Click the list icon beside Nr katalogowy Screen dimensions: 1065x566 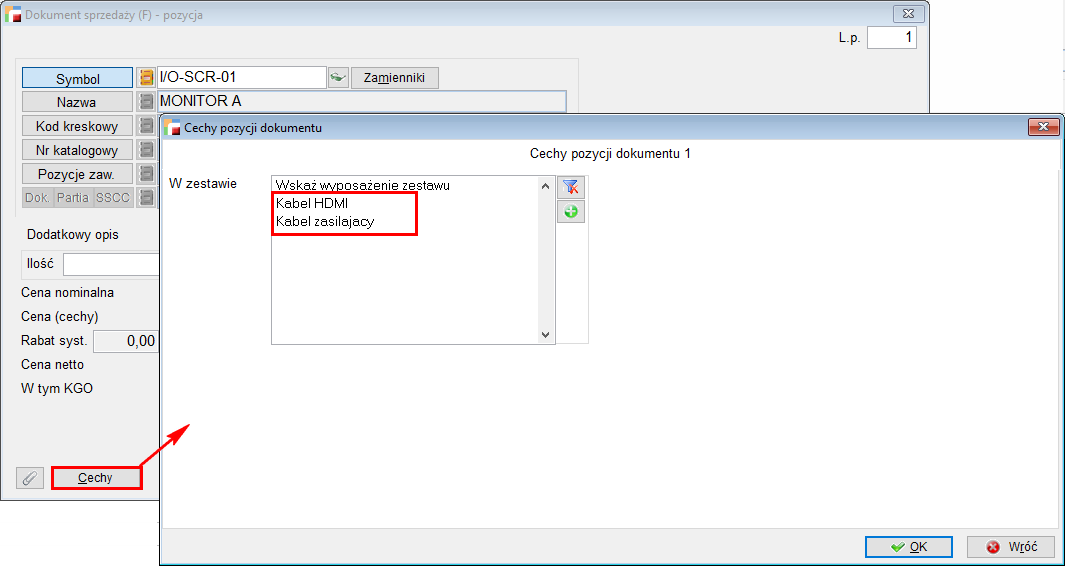tap(145, 150)
